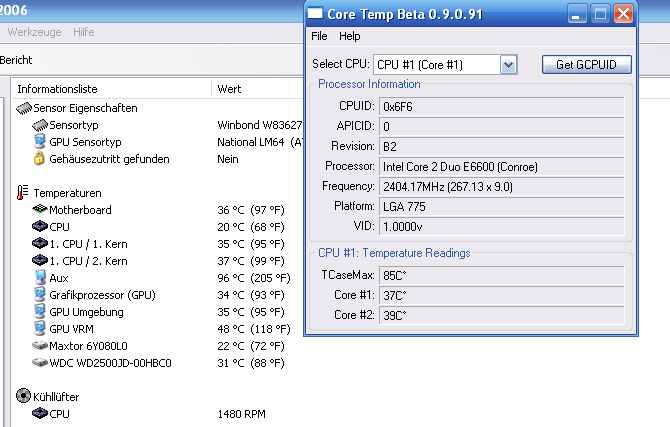Click the value 'Winbond W83627'
The width and height of the screenshot is (670, 427).
coord(260,125)
